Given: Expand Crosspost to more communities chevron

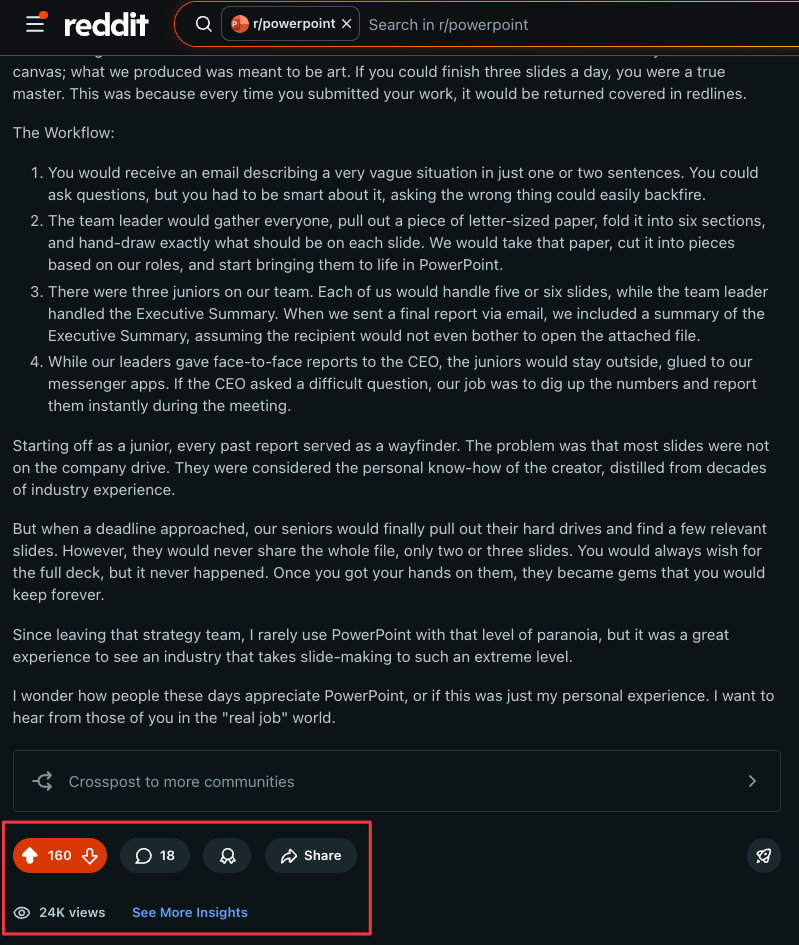Looking at the screenshot, I should click(x=752, y=781).
